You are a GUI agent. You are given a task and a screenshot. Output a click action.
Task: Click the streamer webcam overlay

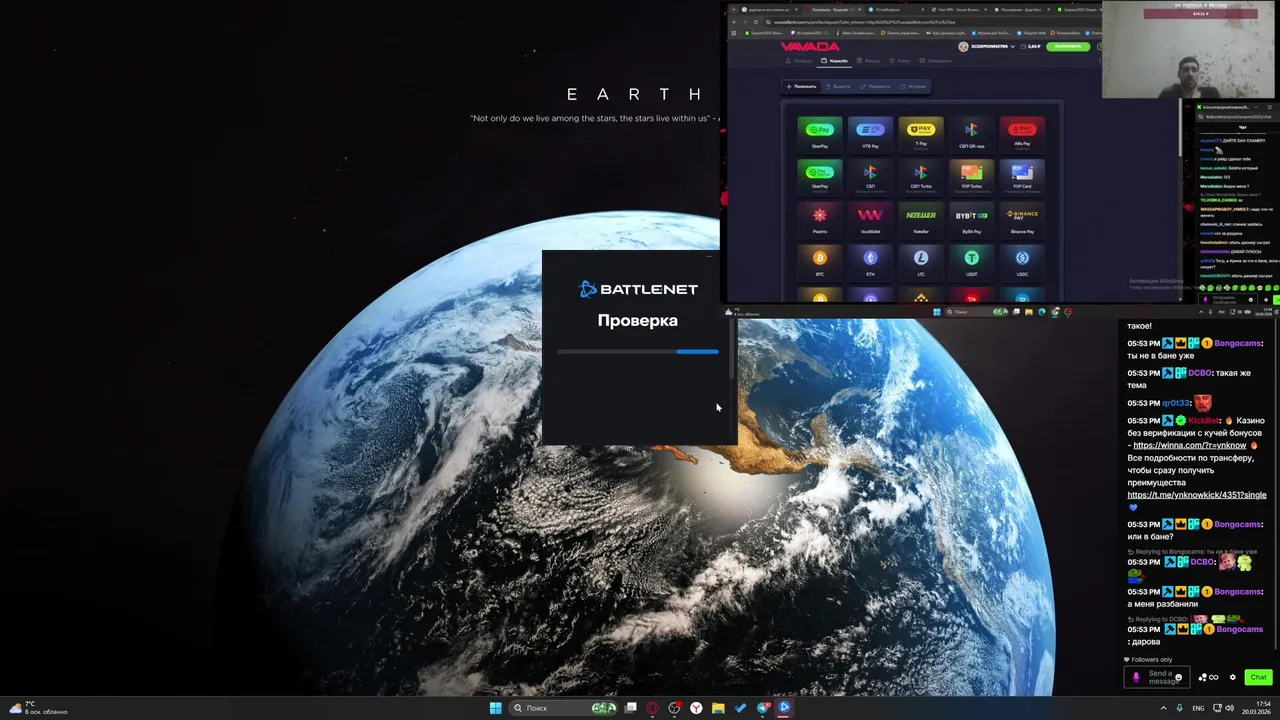(1188, 49)
